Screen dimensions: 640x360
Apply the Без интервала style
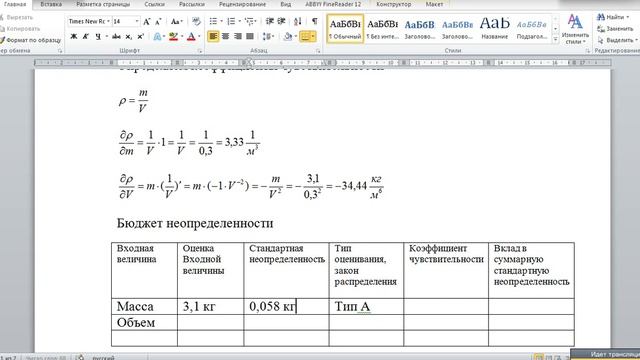[x=382, y=29]
